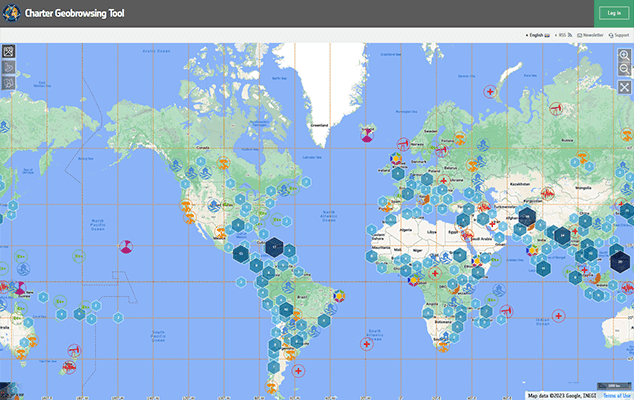Click the multicolor marker on Brazil's east coast

[x=339, y=296]
